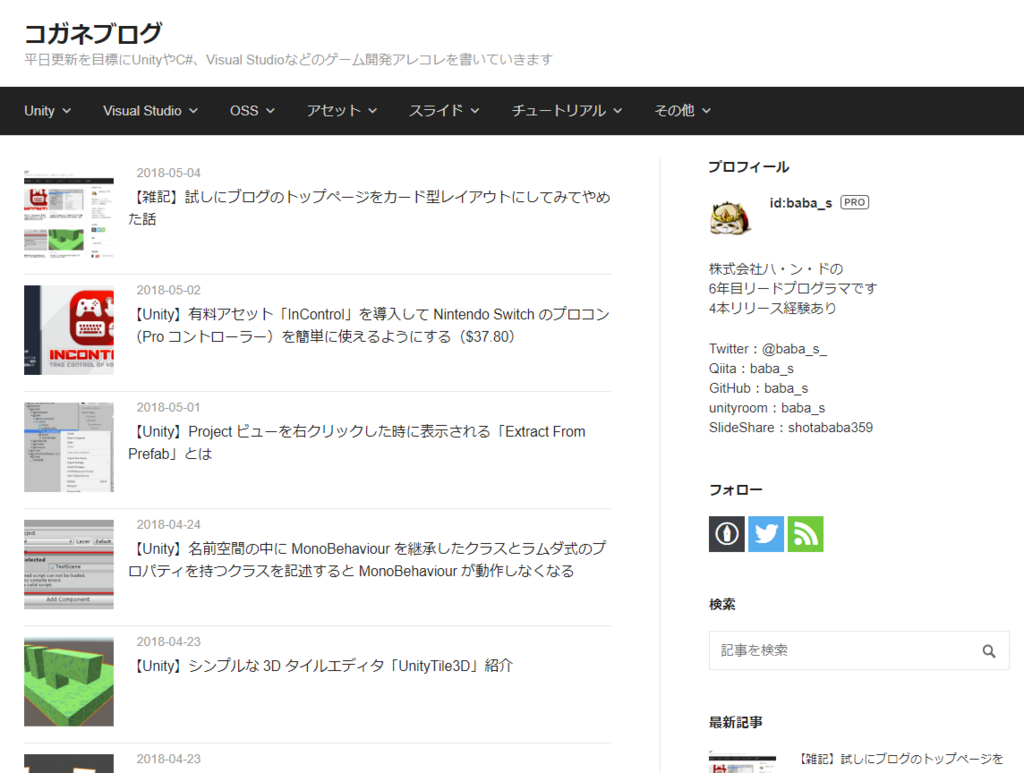Expand the アセット menu
1024x773 pixels.
coord(342,111)
